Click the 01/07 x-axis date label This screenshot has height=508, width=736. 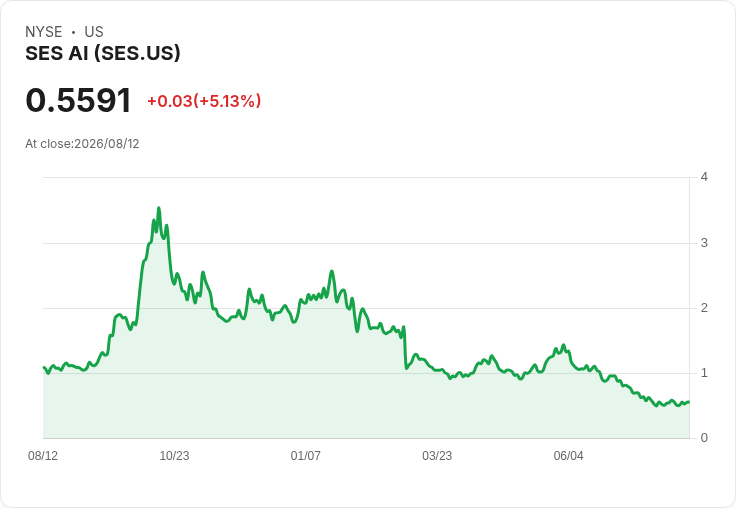[306, 455]
